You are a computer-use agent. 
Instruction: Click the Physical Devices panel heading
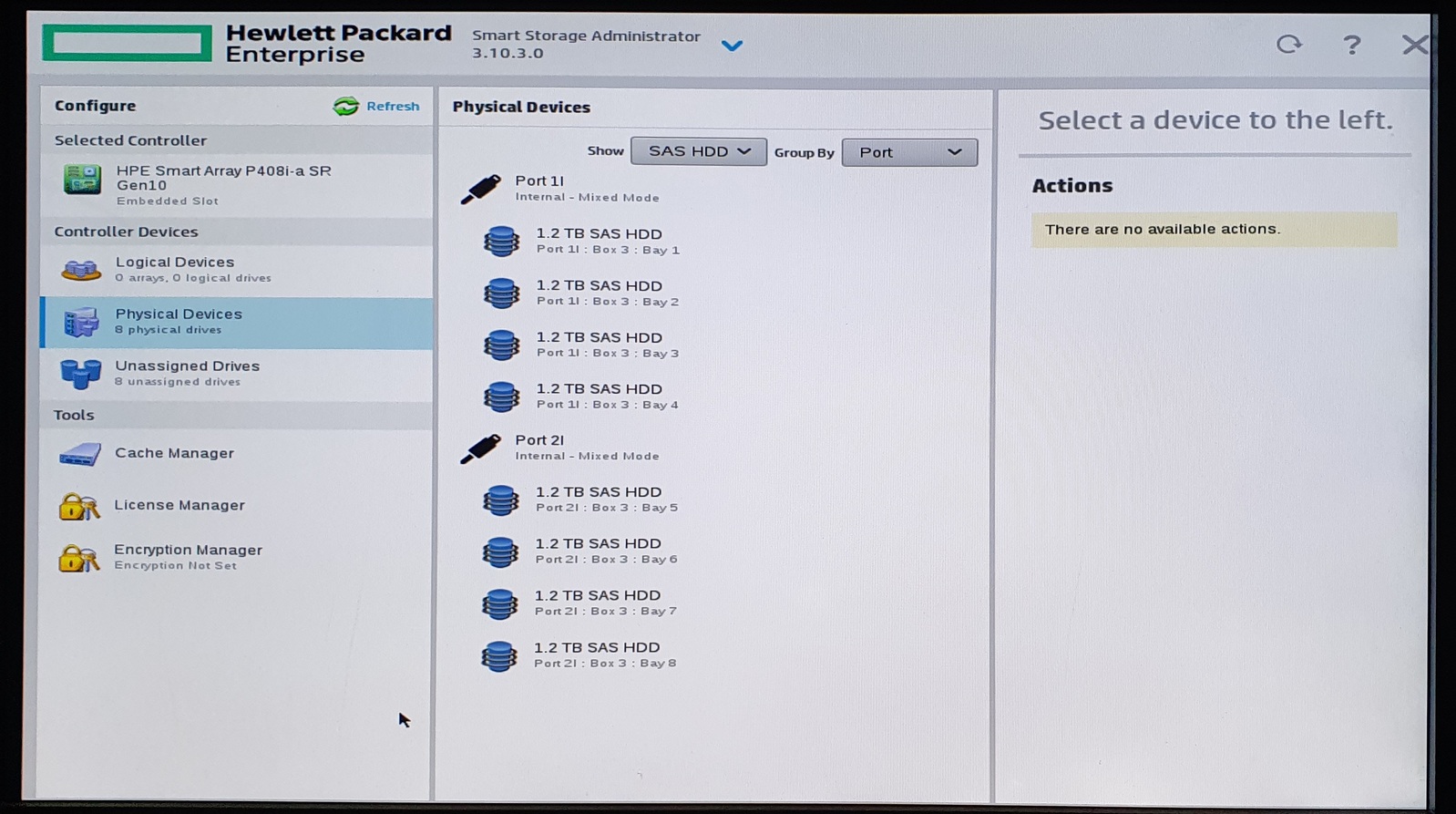tap(521, 108)
